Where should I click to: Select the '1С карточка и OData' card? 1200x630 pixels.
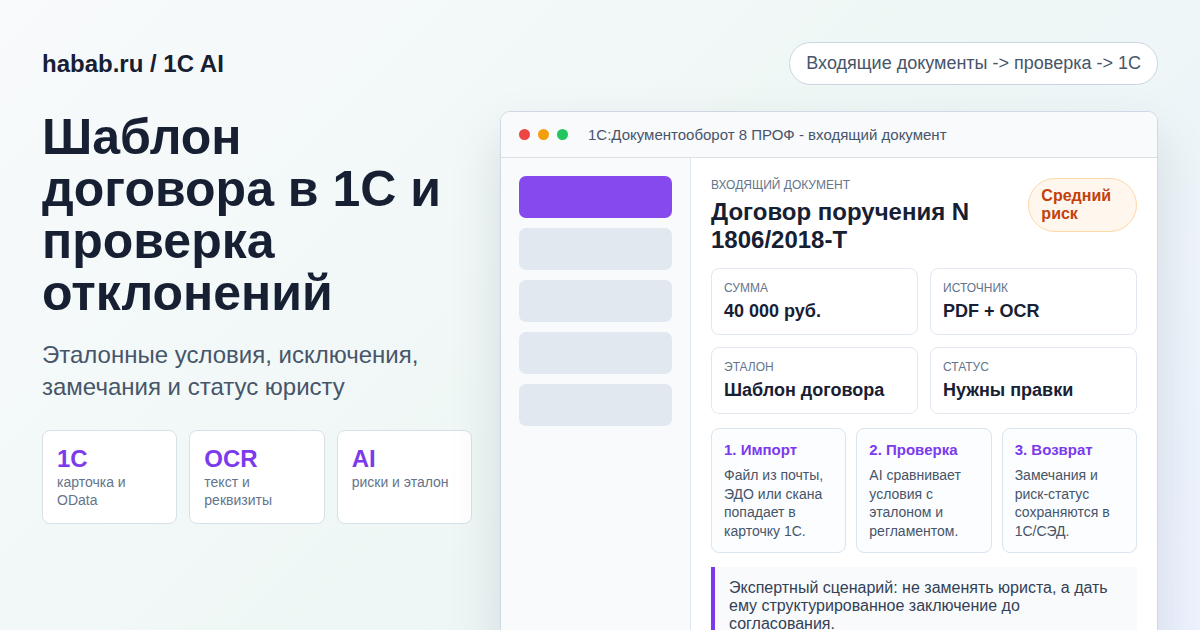(x=109, y=477)
